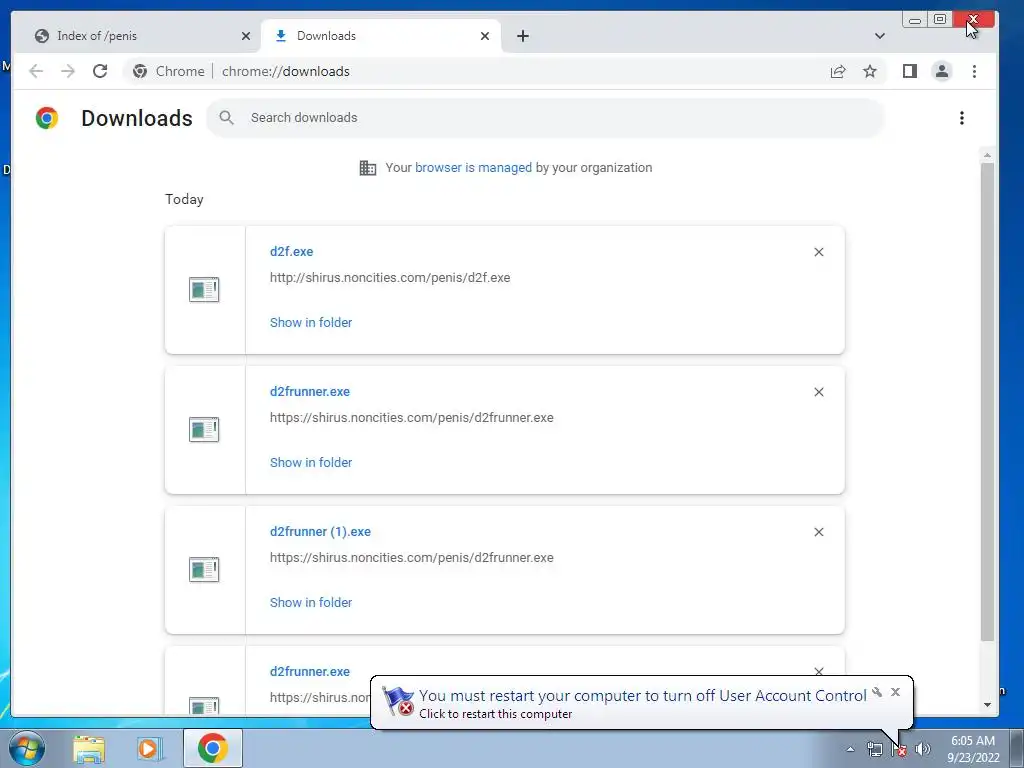
Task: Launch Windows Media Player from taskbar
Action: pos(149,748)
